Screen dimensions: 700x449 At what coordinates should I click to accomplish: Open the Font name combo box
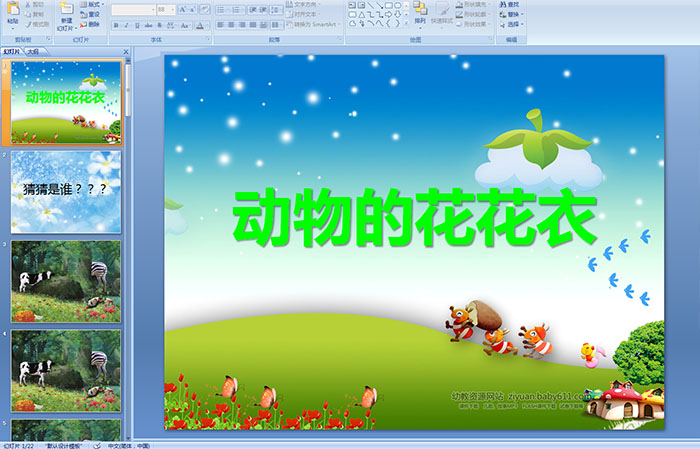(133, 9)
